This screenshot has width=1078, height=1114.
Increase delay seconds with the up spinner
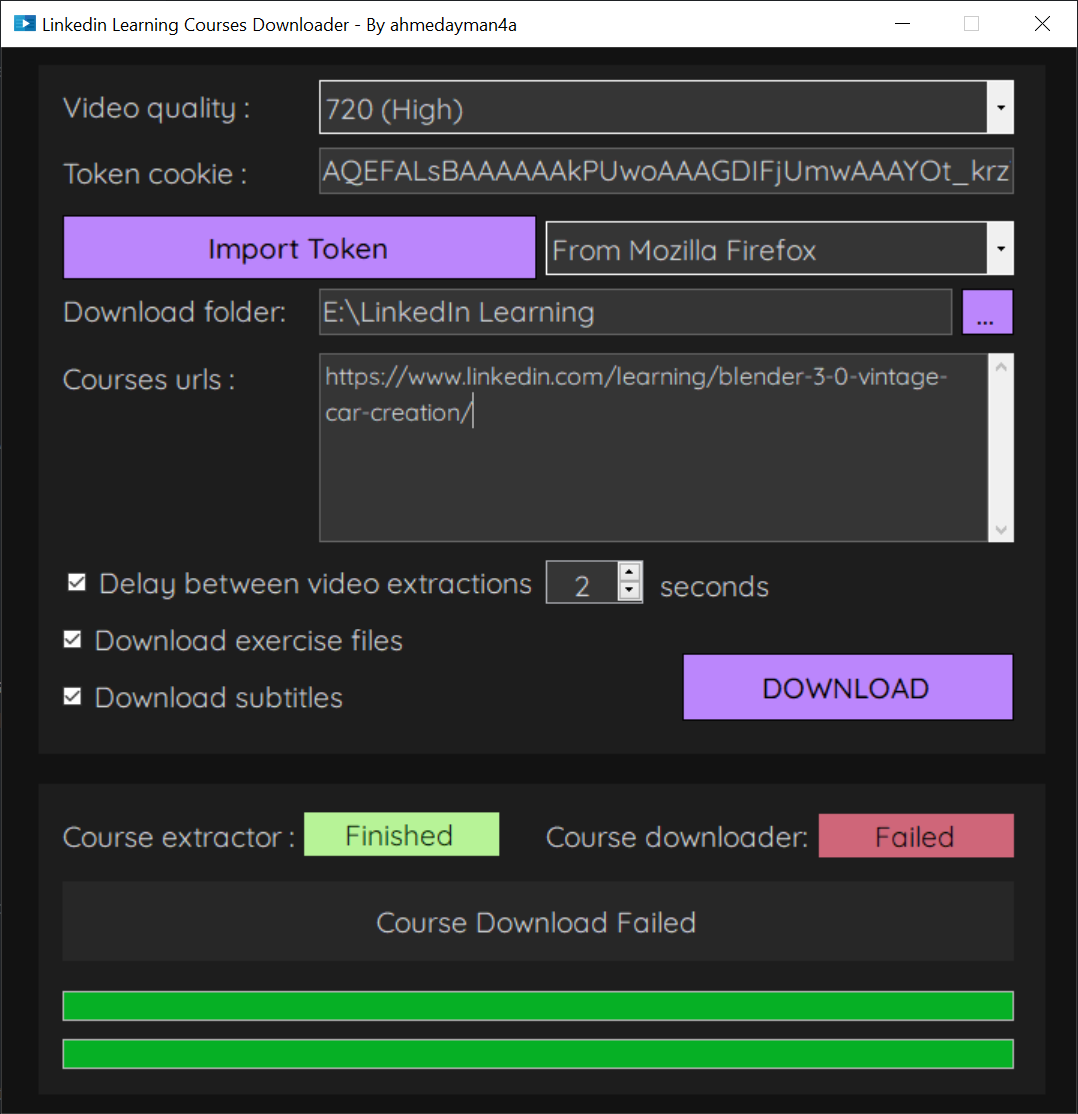coord(630,572)
